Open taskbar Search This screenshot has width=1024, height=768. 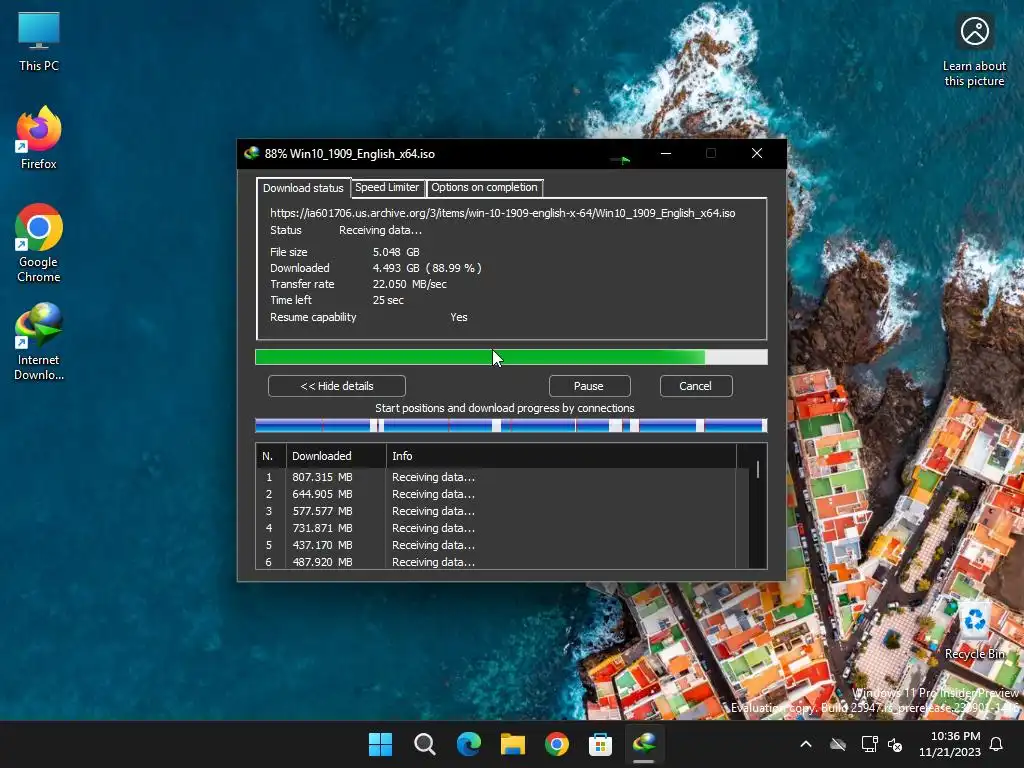click(424, 744)
